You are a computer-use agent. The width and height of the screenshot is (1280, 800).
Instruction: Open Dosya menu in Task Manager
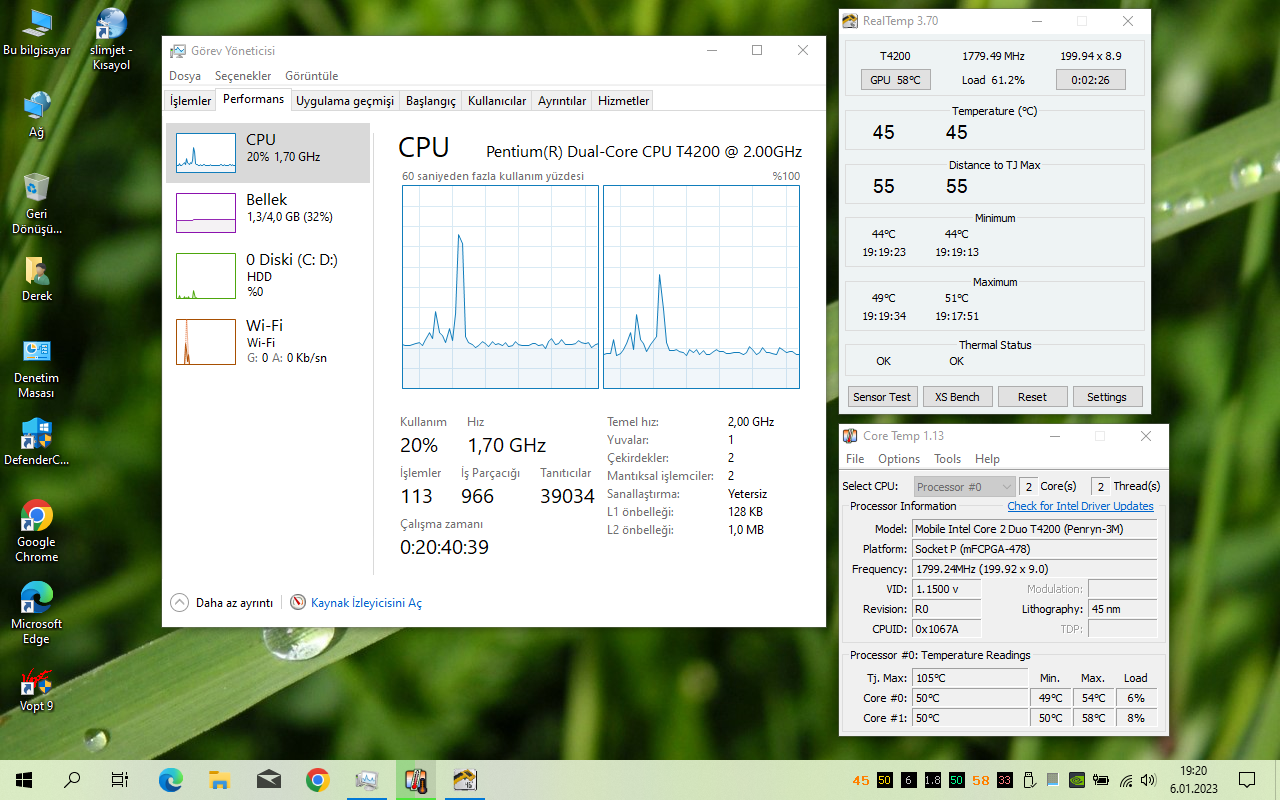pos(185,76)
